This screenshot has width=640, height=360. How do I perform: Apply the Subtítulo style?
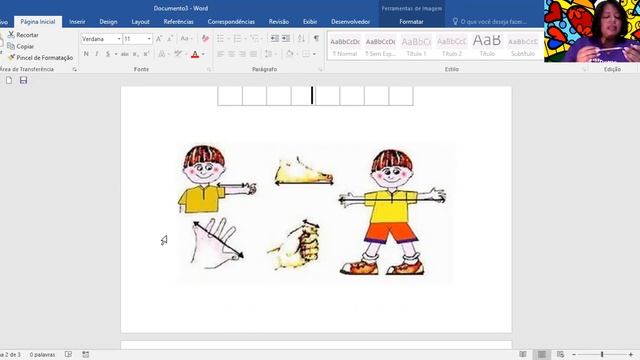pos(523,46)
